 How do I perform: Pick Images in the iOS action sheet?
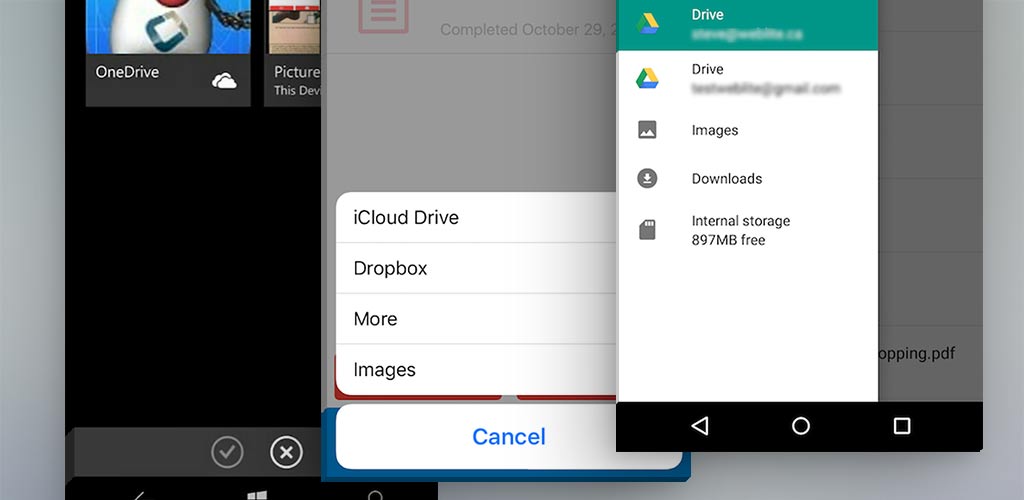coord(475,370)
